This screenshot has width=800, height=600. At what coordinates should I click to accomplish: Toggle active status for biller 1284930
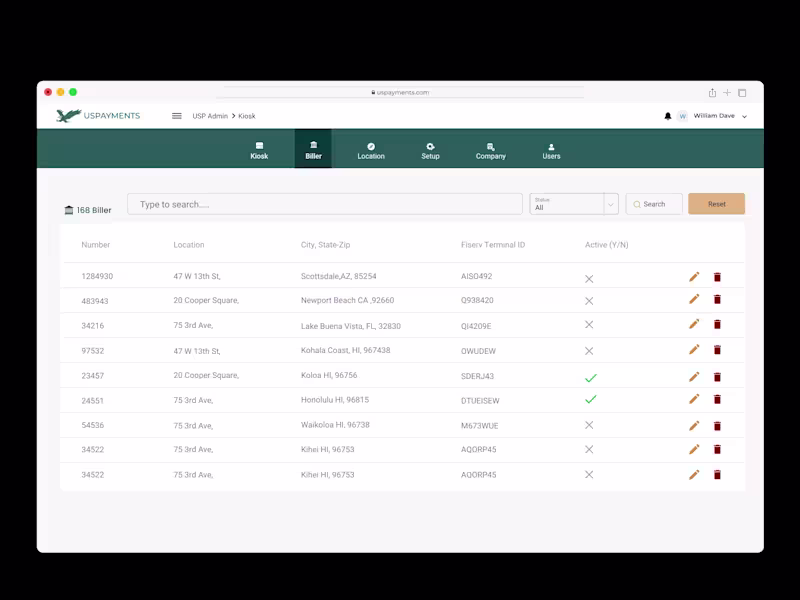coord(589,279)
